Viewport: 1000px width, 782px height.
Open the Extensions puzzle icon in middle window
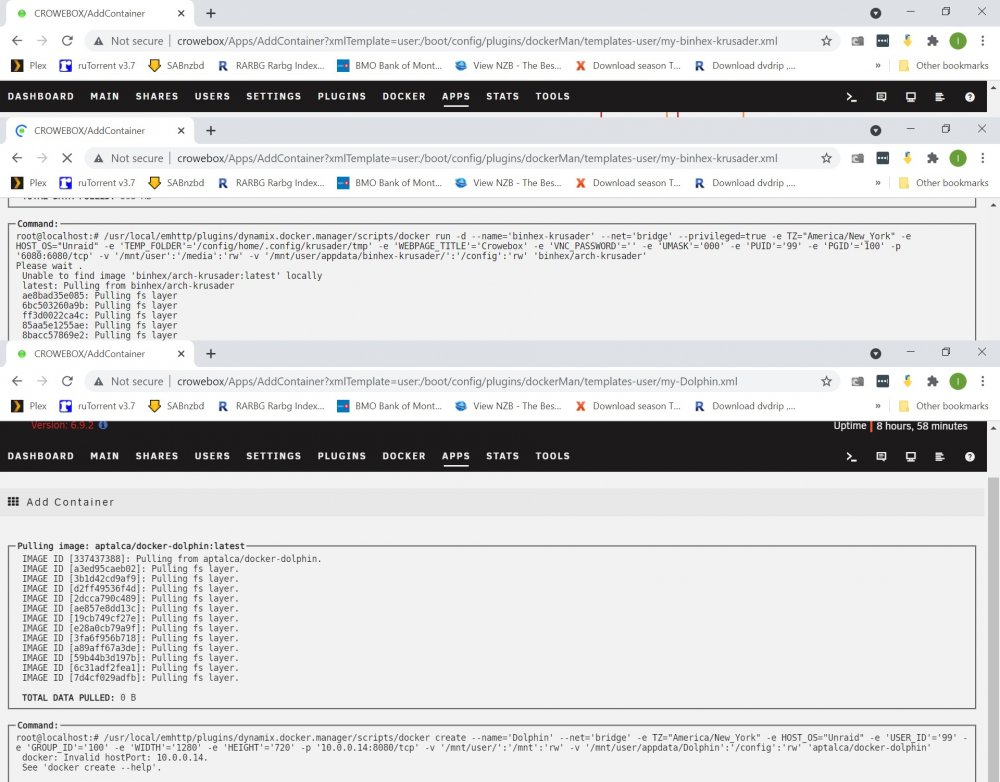point(932,158)
